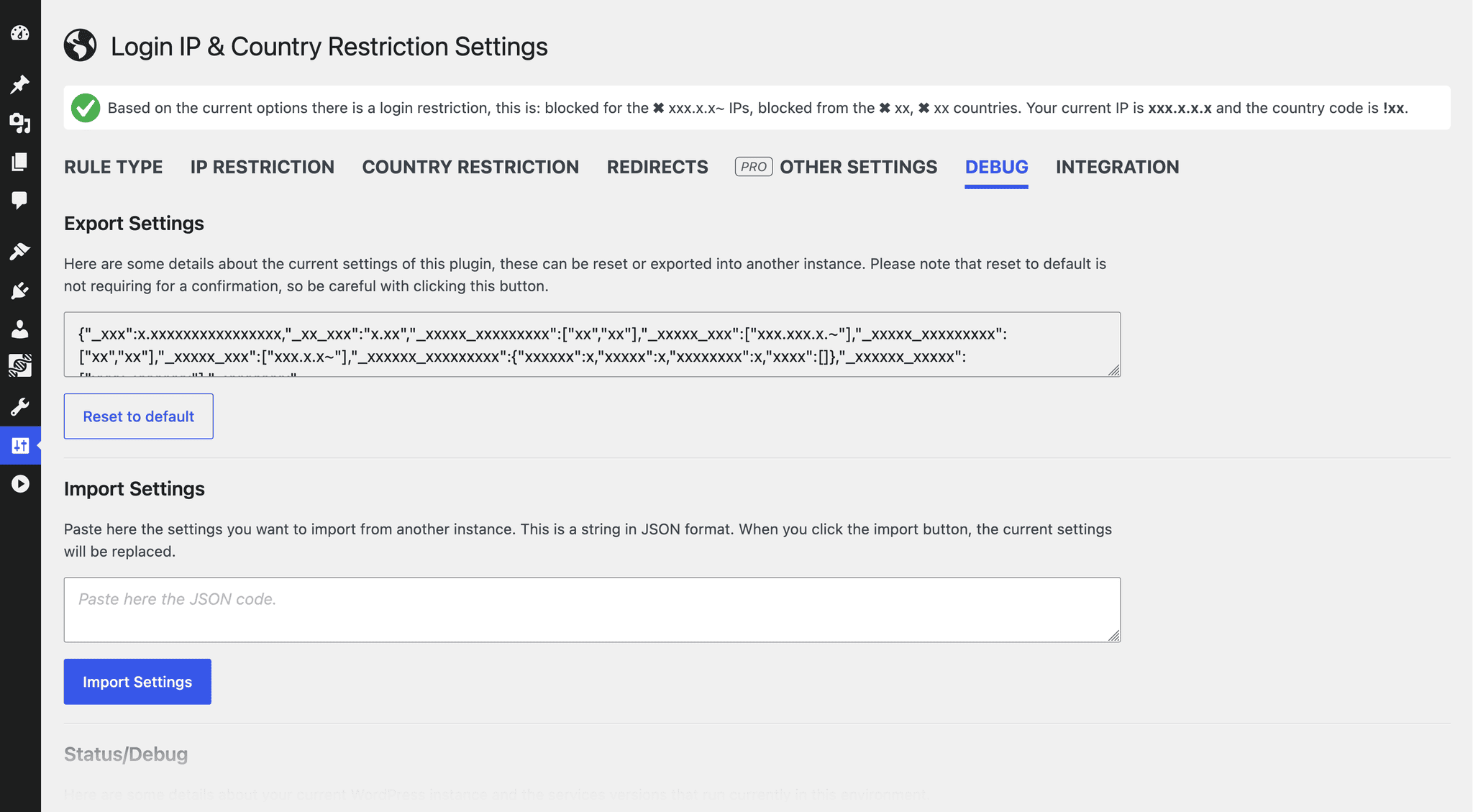
Task: Open the globe plugin icon in sidebar
Action: point(20,365)
